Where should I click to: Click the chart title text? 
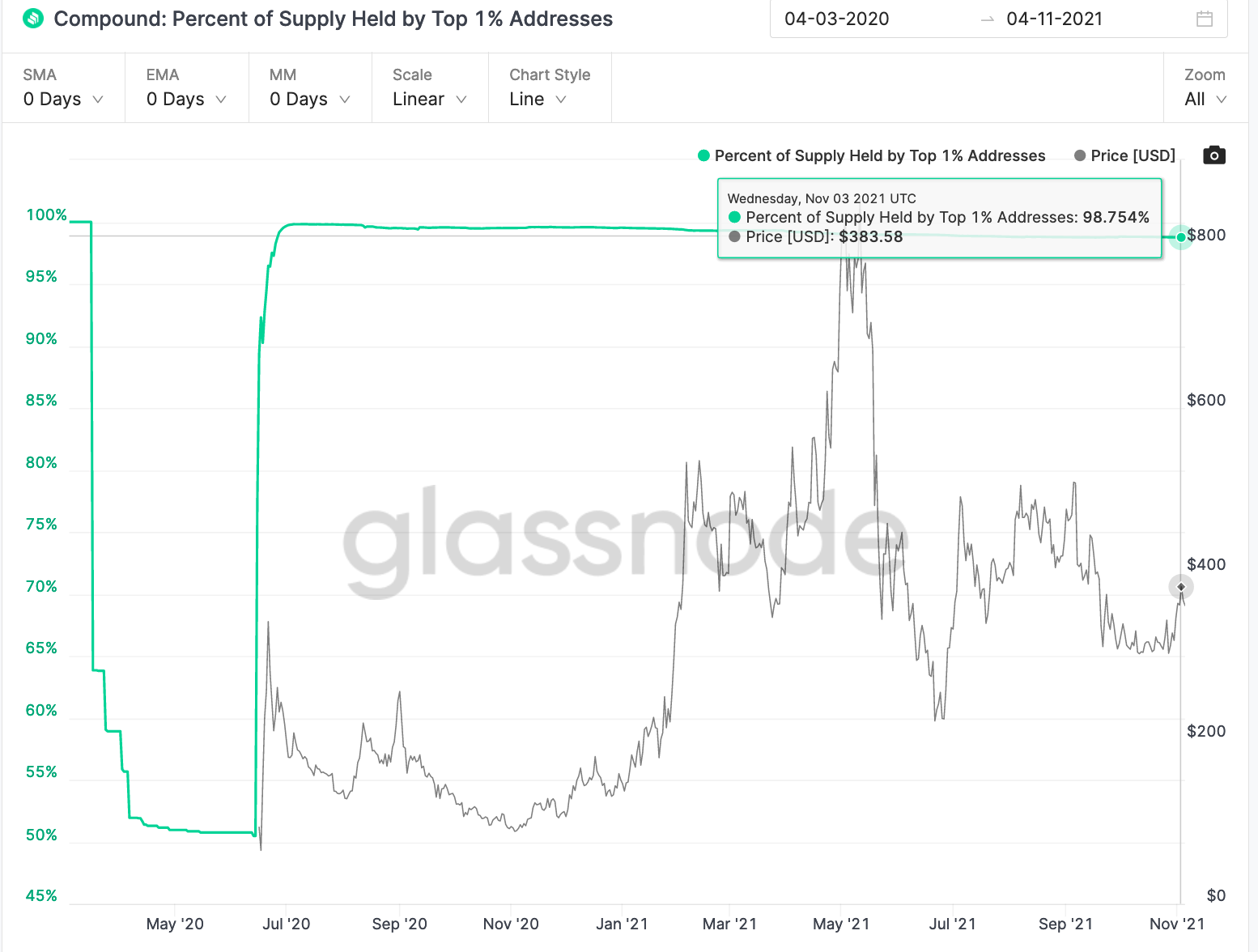(333, 19)
